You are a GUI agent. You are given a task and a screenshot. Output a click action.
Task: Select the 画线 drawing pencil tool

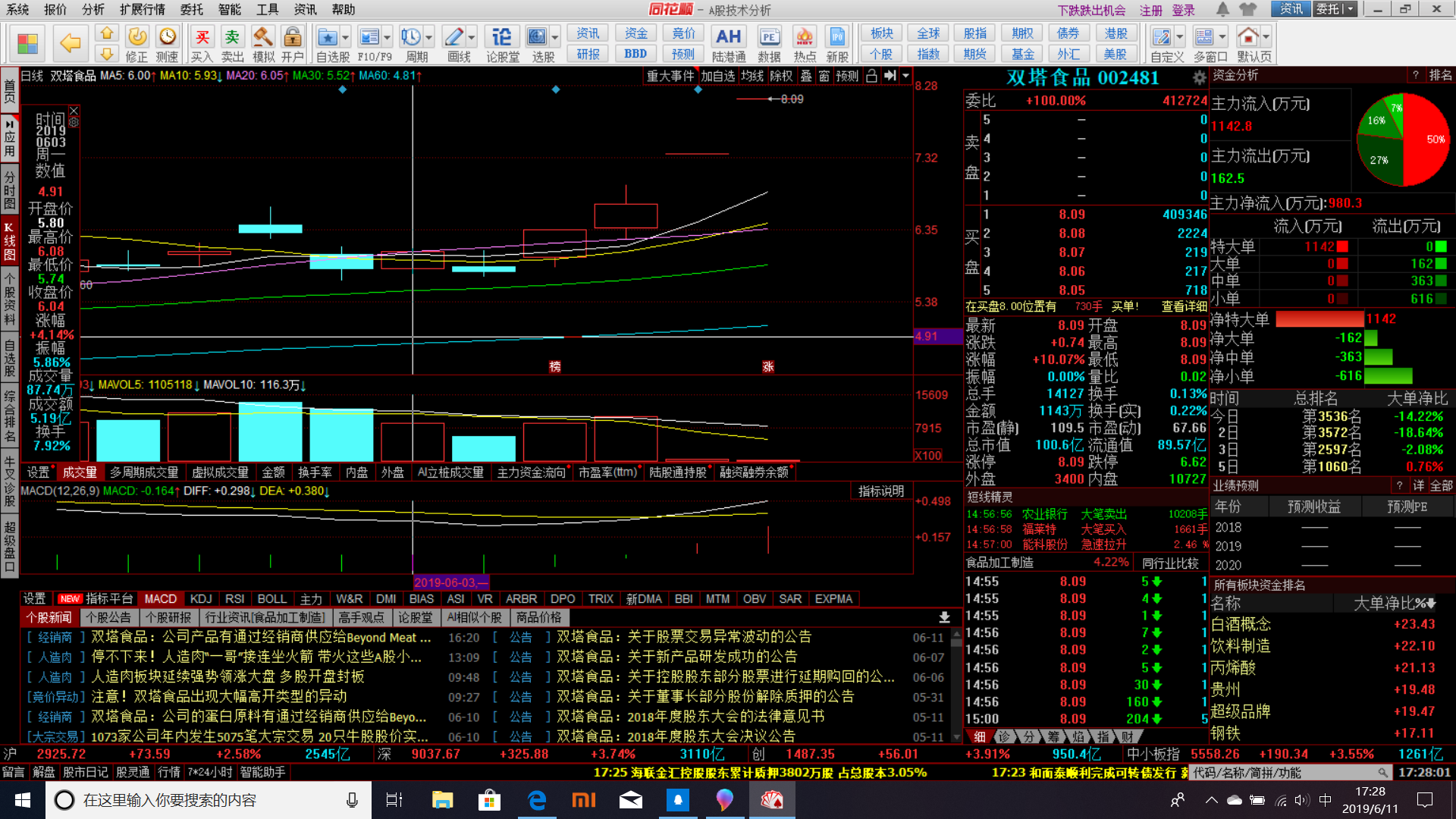(453, 43)
